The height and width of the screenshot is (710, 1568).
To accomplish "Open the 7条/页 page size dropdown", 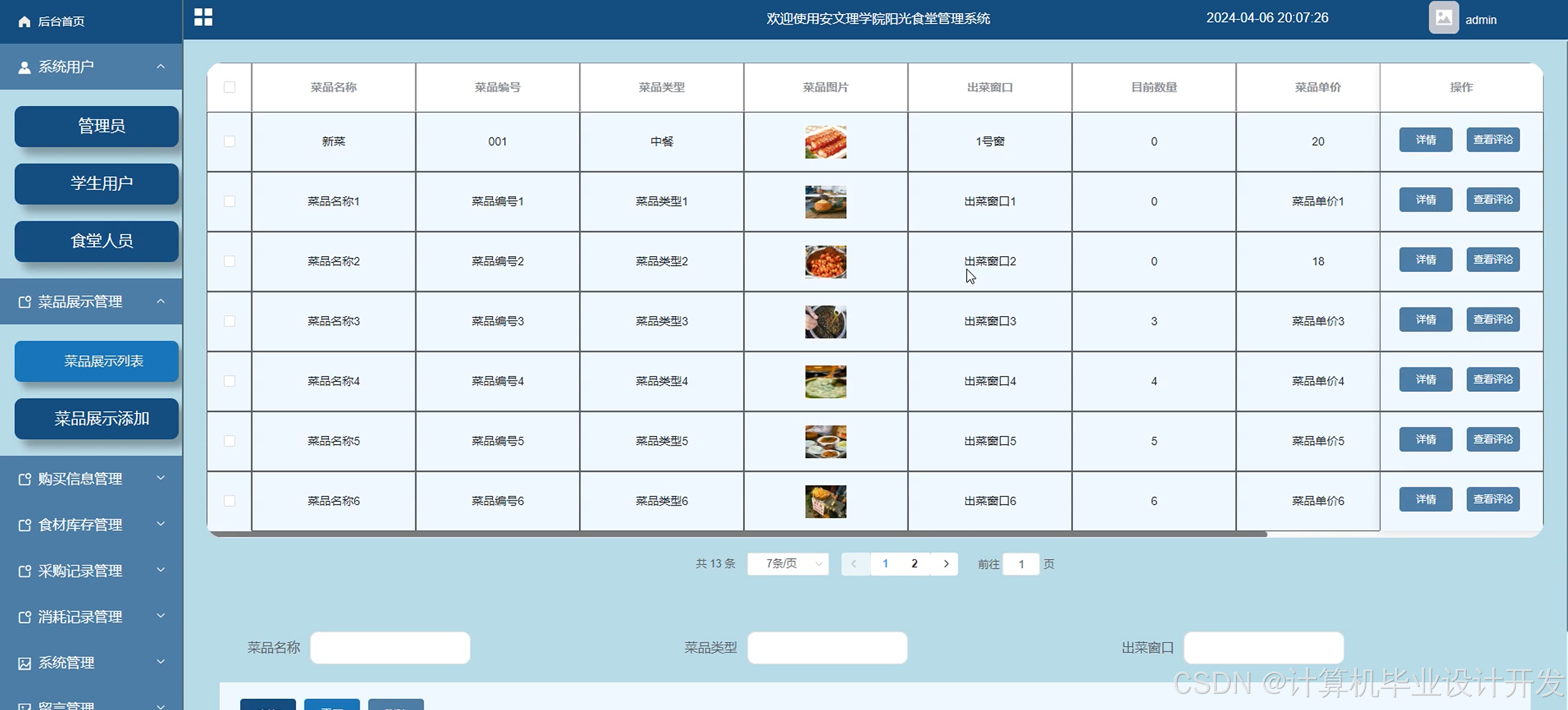I will coord(788,564).
